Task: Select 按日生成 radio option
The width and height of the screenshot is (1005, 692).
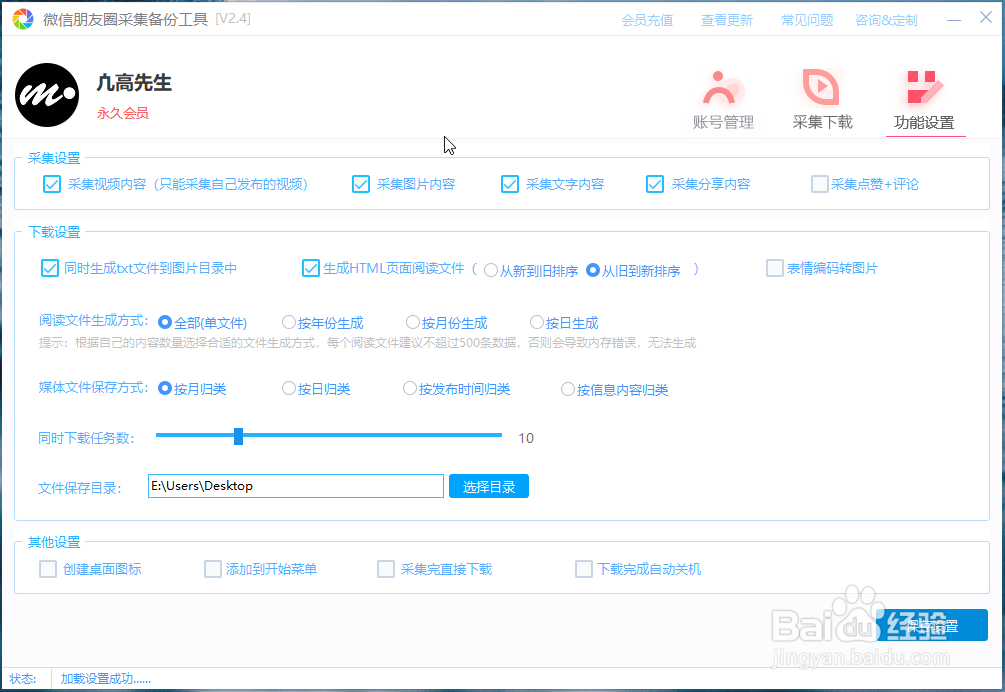Action: coord(537,322)
